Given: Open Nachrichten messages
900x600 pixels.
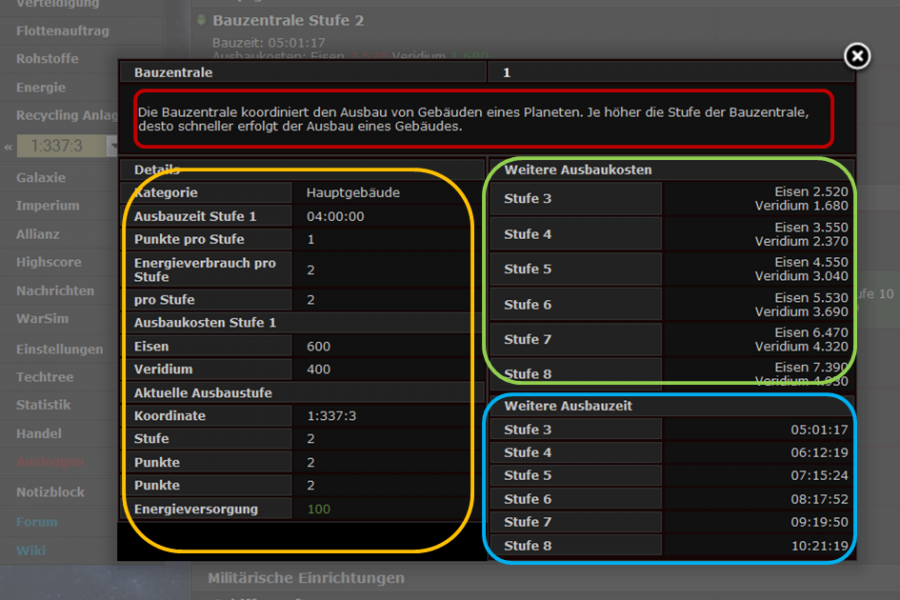Looking at the screenshot, I should [x=55, y=290].
